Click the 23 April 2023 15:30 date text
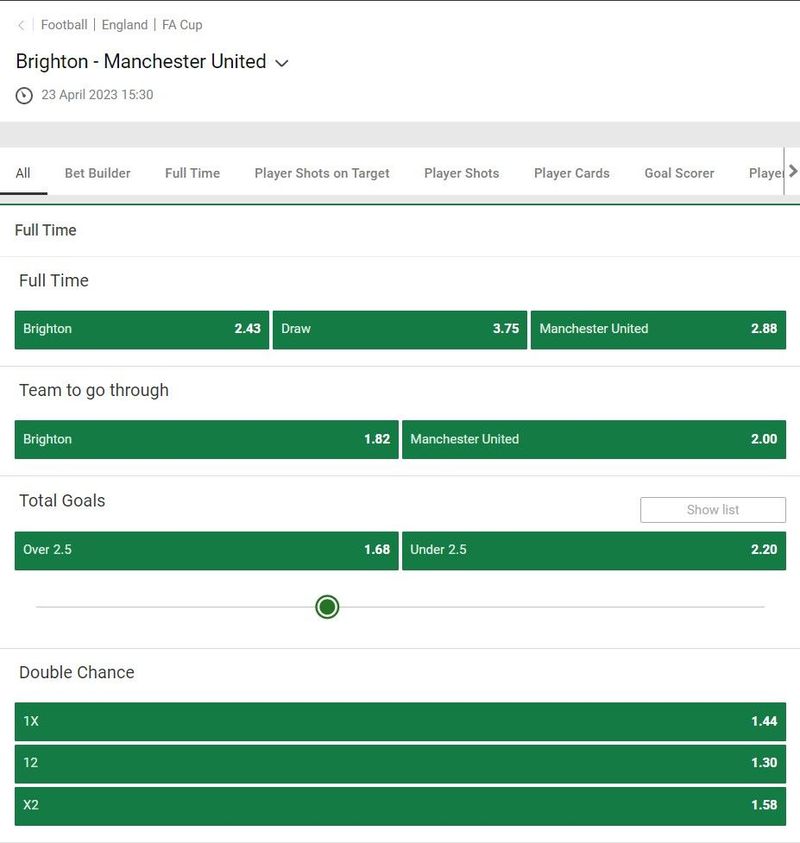Screen dimensions: 800x843 (x=97, y=95)
